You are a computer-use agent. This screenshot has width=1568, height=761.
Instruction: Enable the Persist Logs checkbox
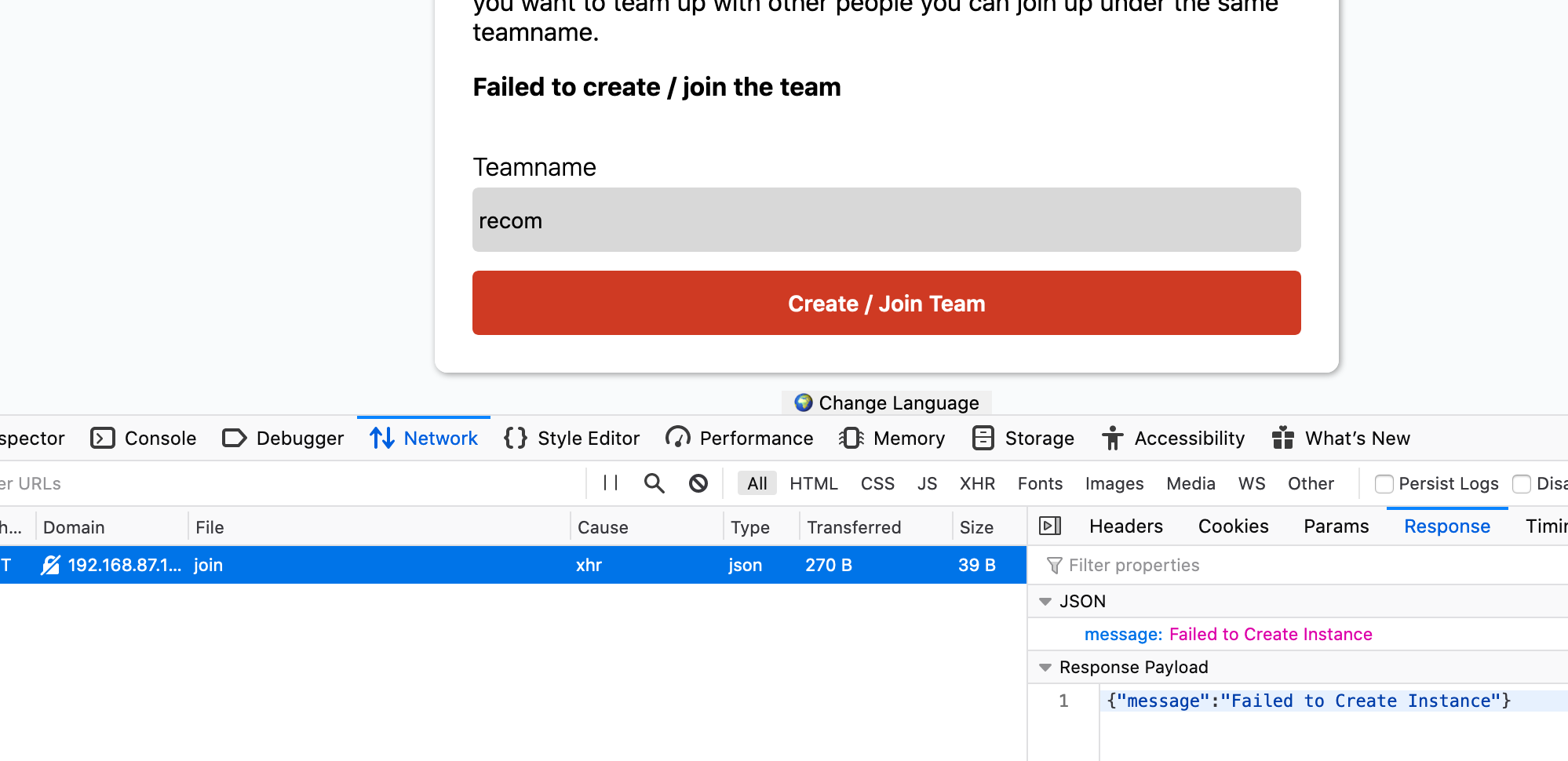point(1384,484)
